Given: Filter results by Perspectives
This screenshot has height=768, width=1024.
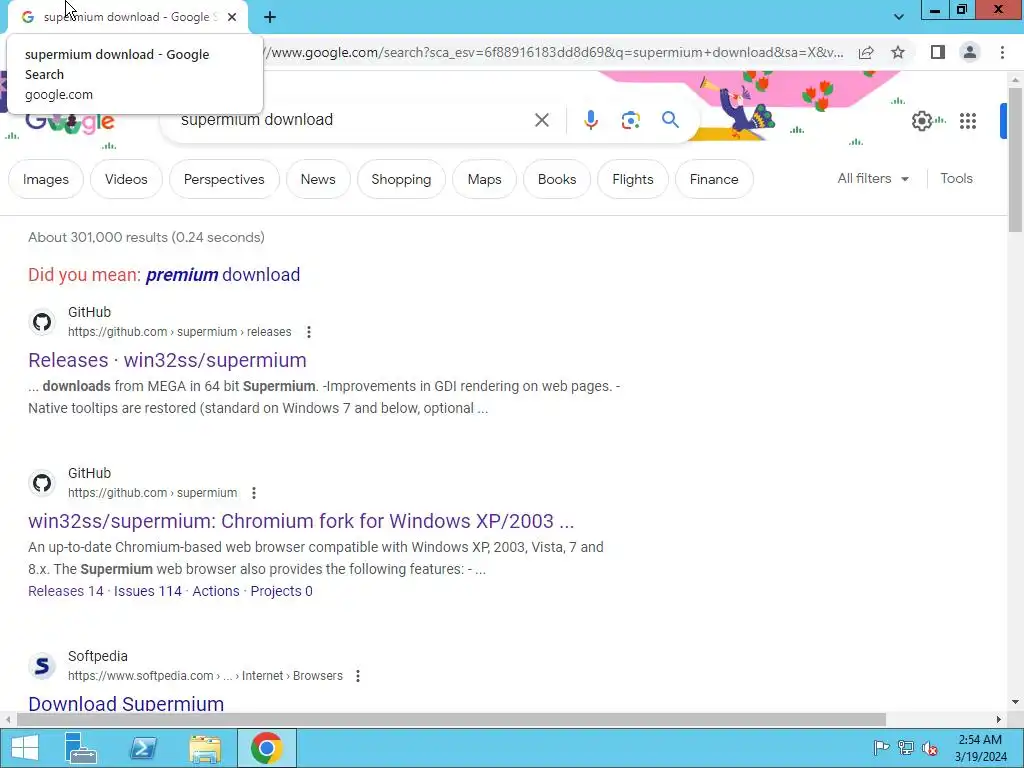Looking at the screenshot, I should click(x=224, y=179).
